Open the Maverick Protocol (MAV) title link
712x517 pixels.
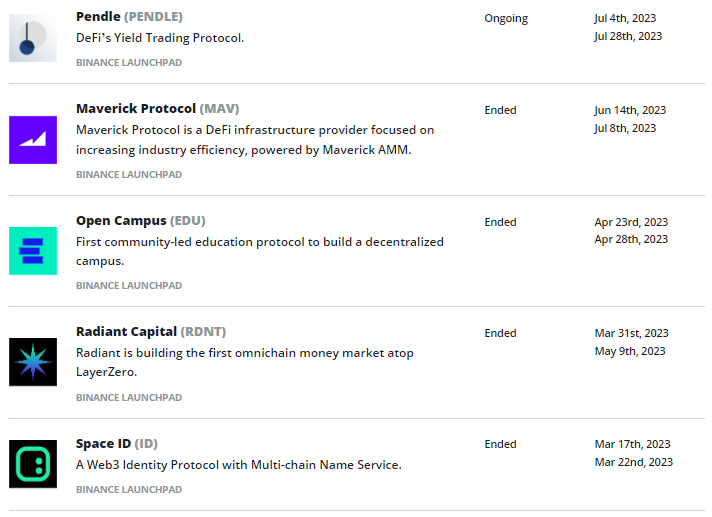[x=157, y=108]
